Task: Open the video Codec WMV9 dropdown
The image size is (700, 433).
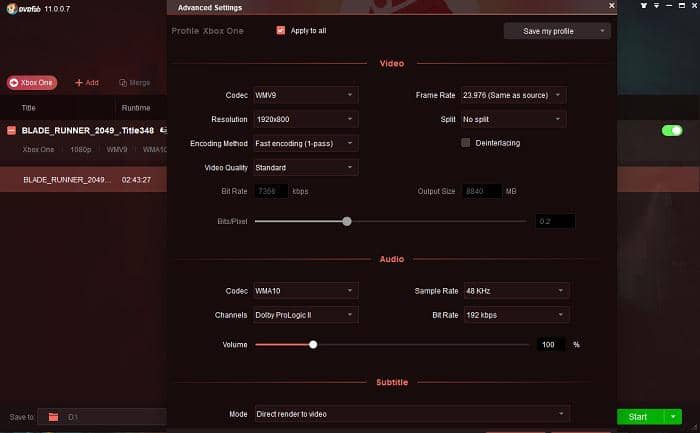Action: [305, 95]
